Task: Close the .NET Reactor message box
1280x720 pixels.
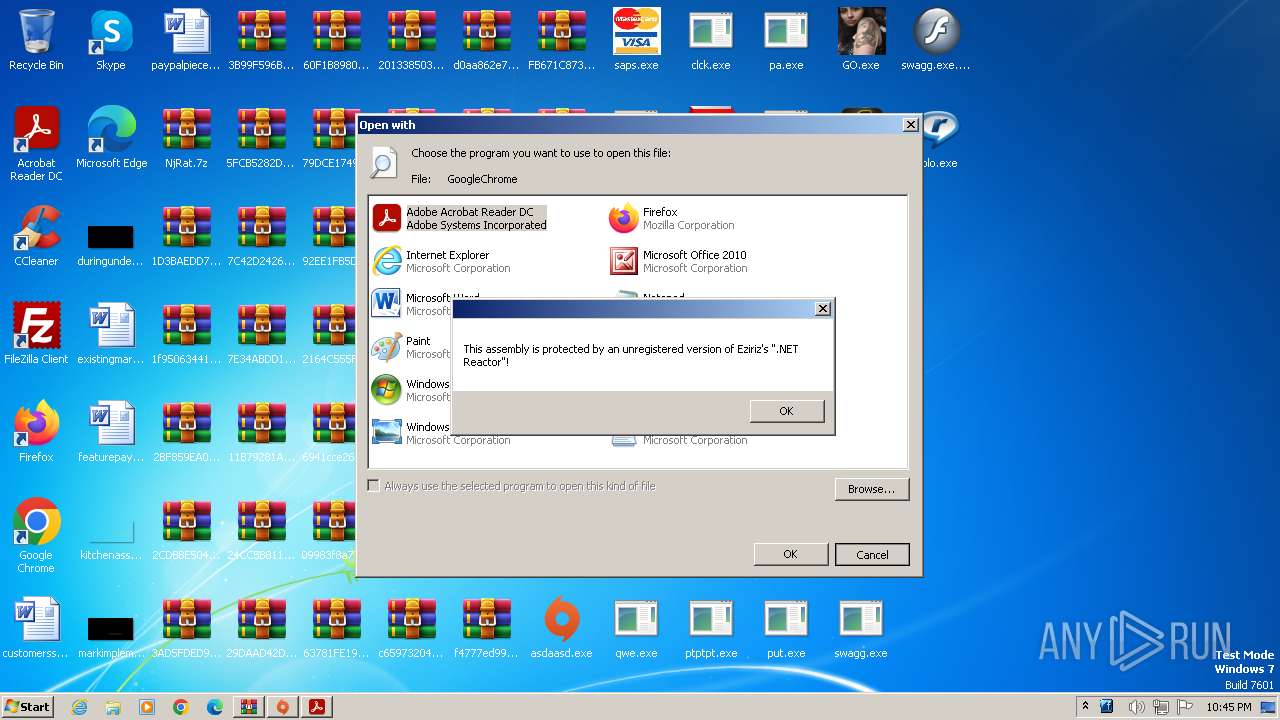Action: coord(823,309)
